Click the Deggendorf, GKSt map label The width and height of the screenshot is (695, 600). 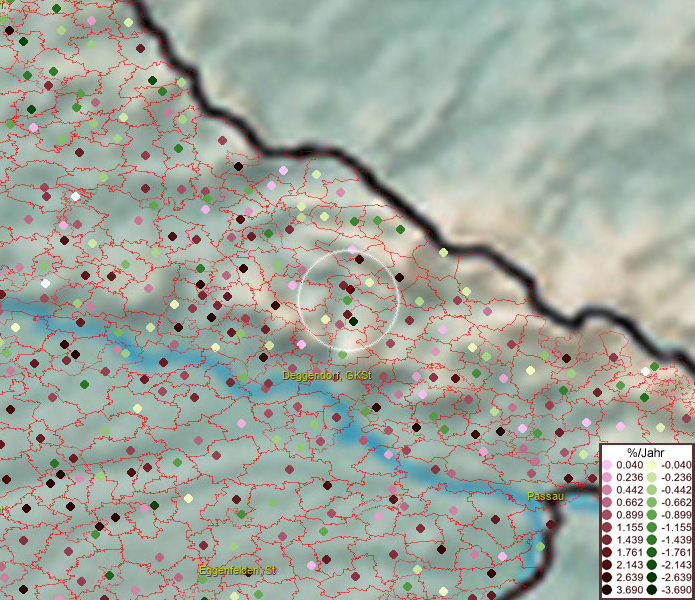tap(326, 376)
